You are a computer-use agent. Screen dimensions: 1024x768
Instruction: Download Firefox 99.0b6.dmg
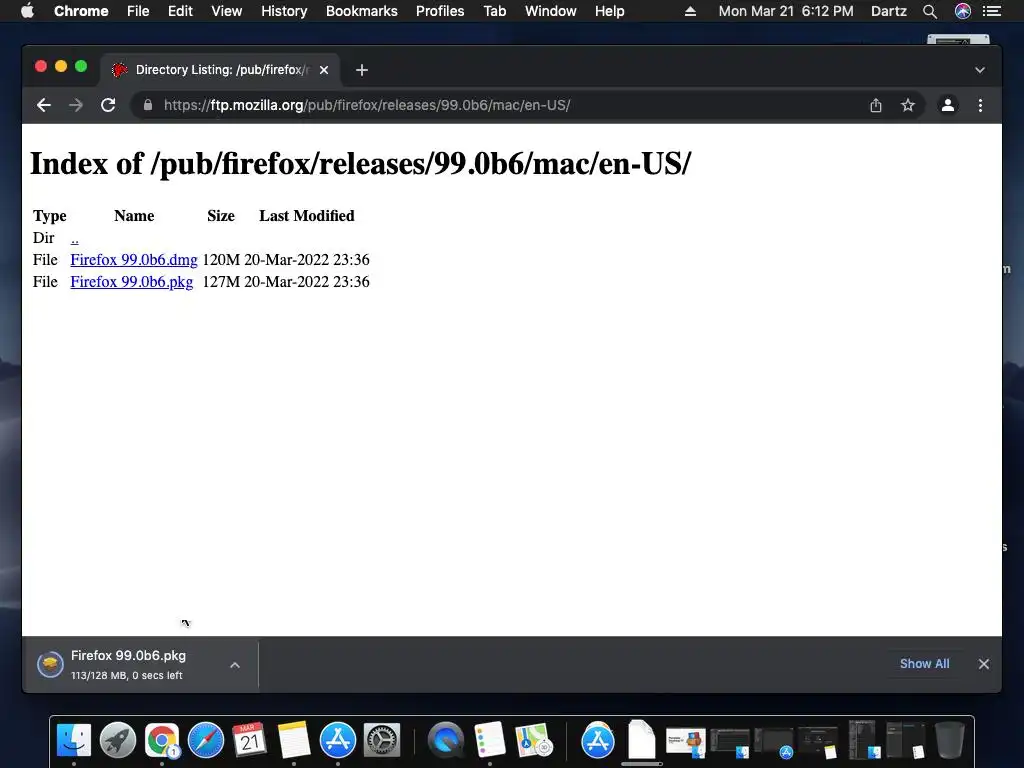(x=134, y=260)
